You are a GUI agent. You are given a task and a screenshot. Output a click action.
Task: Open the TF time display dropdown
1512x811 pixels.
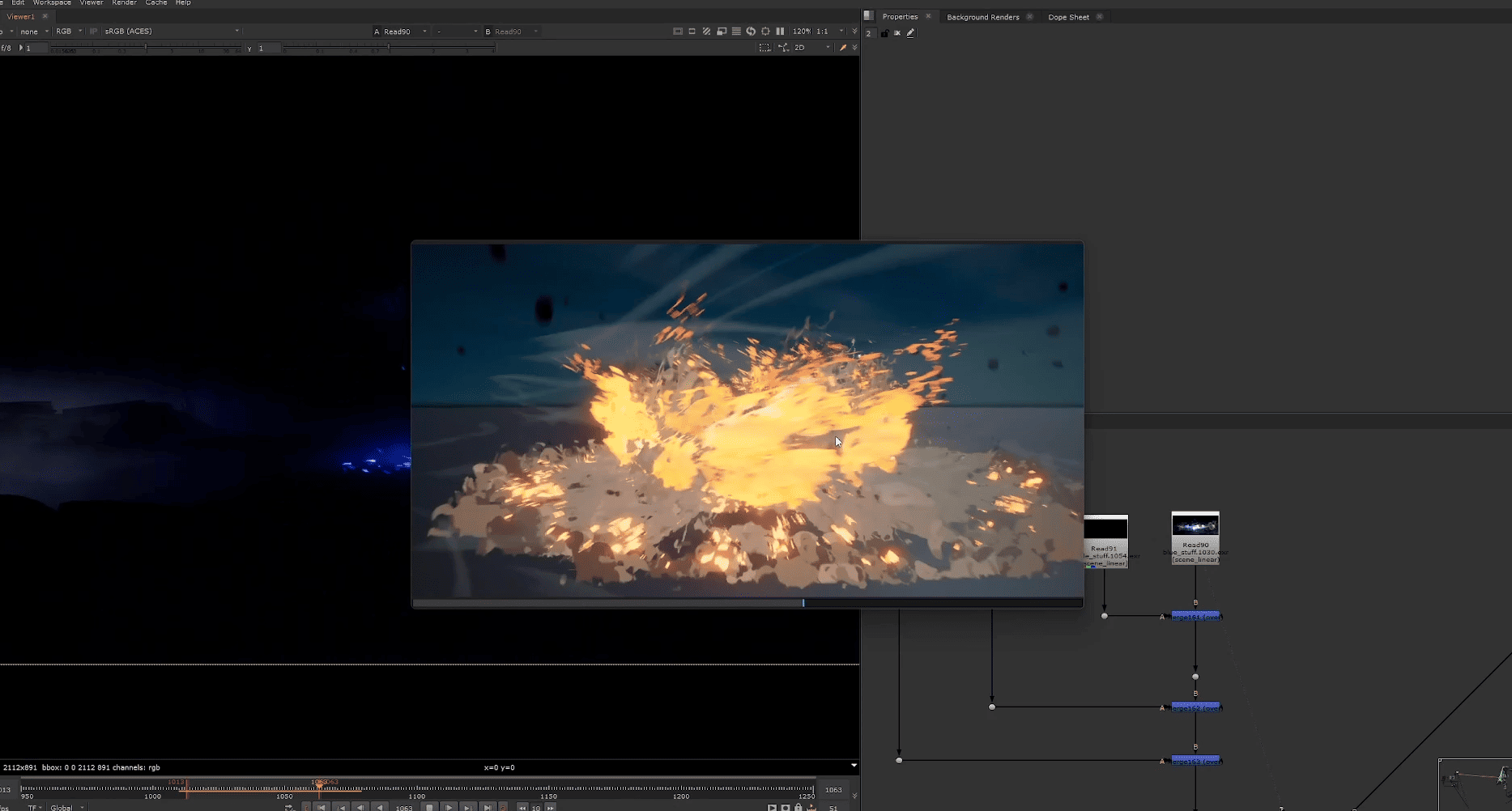click(35, 807)
